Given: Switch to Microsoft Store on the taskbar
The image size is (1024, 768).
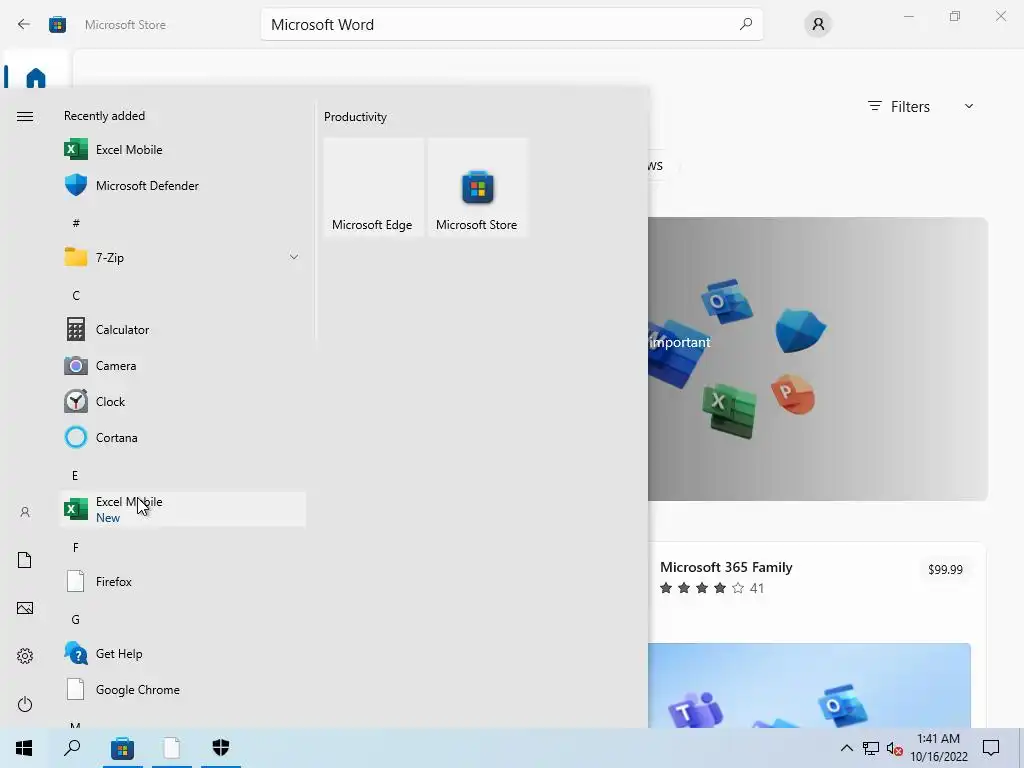Looking at the screenshot, I should tap(122, 748).
